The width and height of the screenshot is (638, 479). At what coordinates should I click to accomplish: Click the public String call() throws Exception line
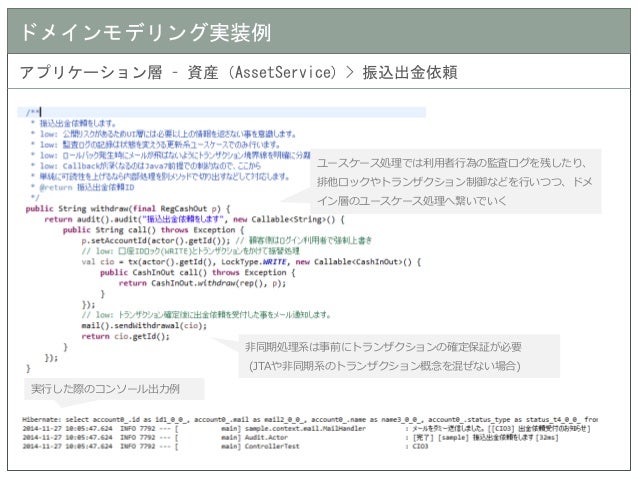pos(153,230)
